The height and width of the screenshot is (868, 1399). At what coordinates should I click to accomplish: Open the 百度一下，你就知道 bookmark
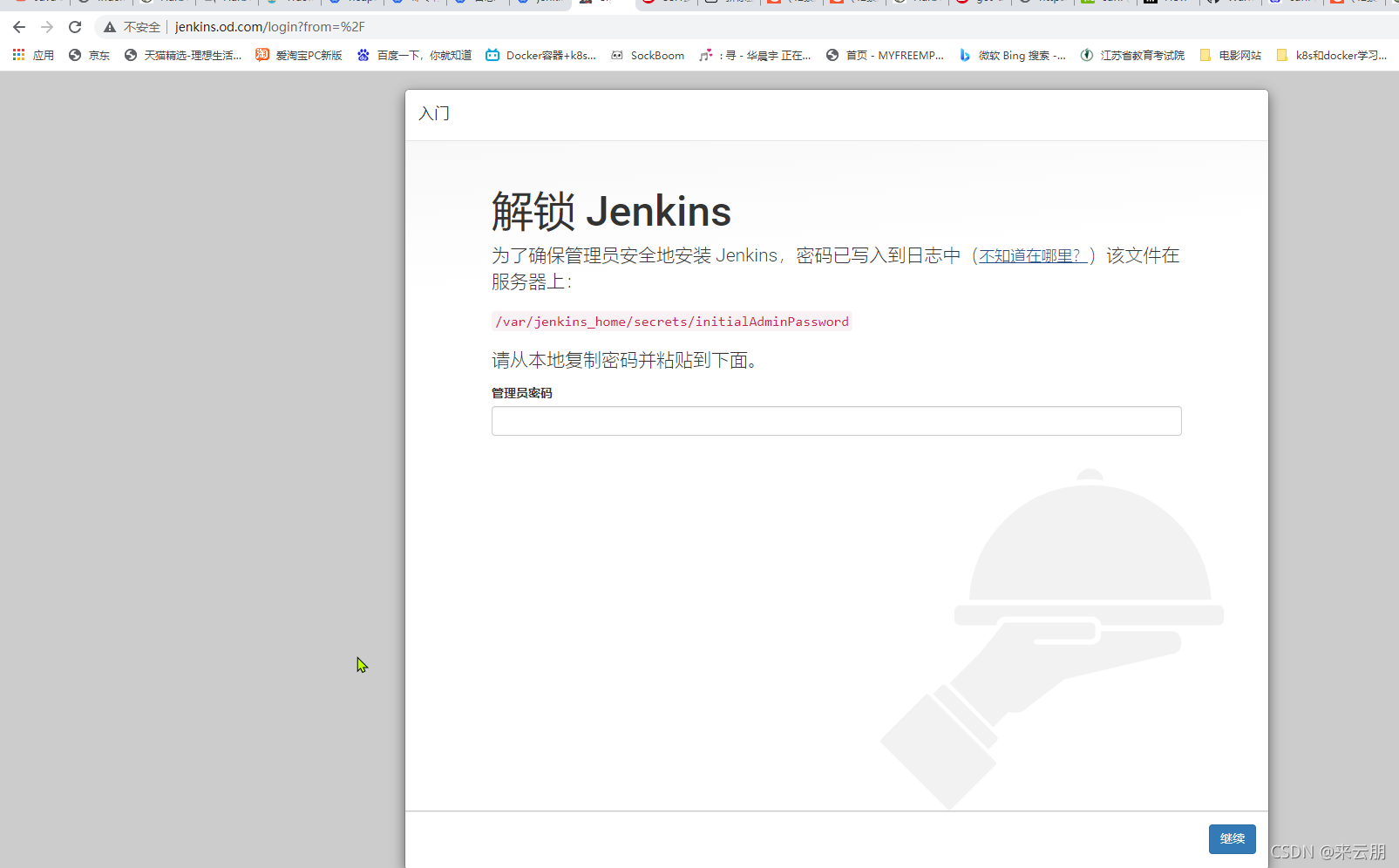click(x=414, y=55)
